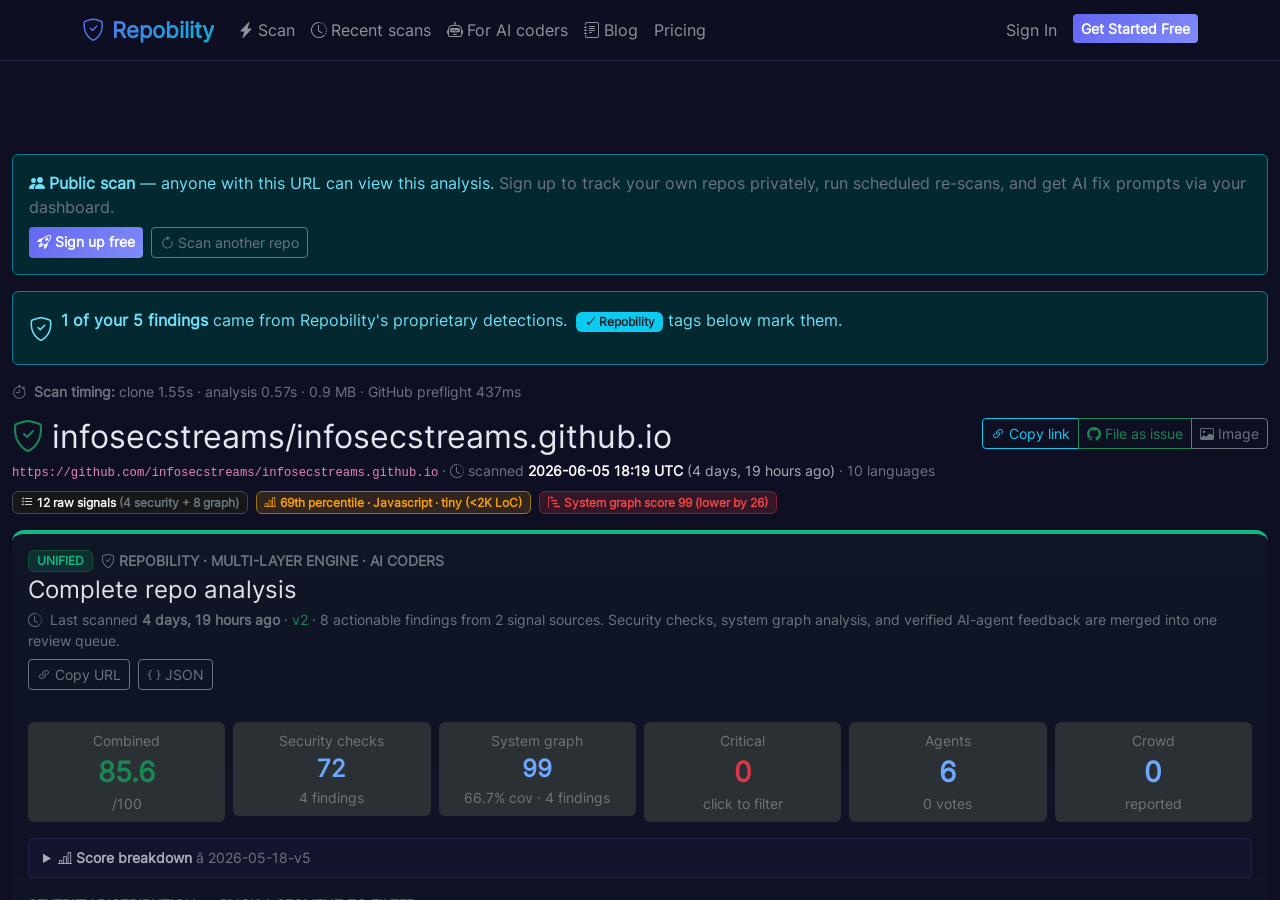The image size is (1280, 900).
Task: Click the 10 languages text
Action: coord(891,471)
